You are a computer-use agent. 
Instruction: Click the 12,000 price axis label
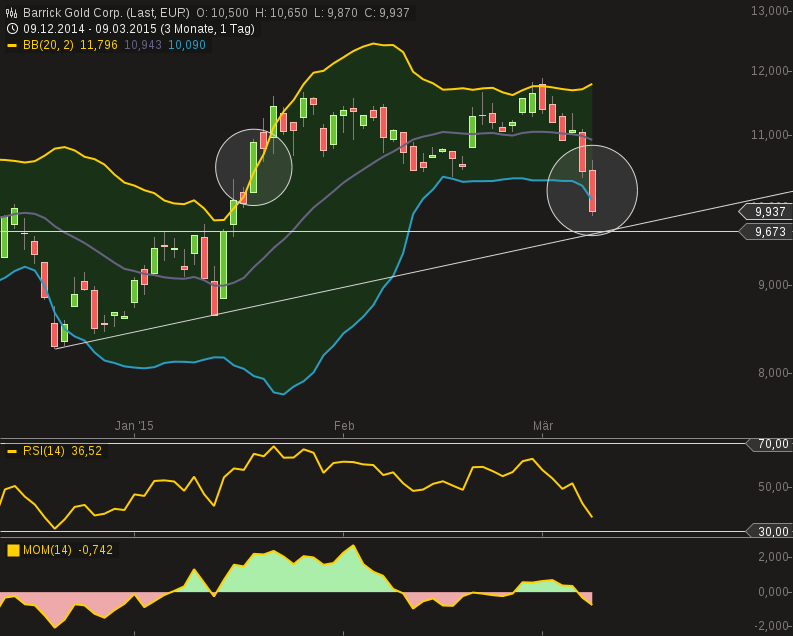[770, 71]
